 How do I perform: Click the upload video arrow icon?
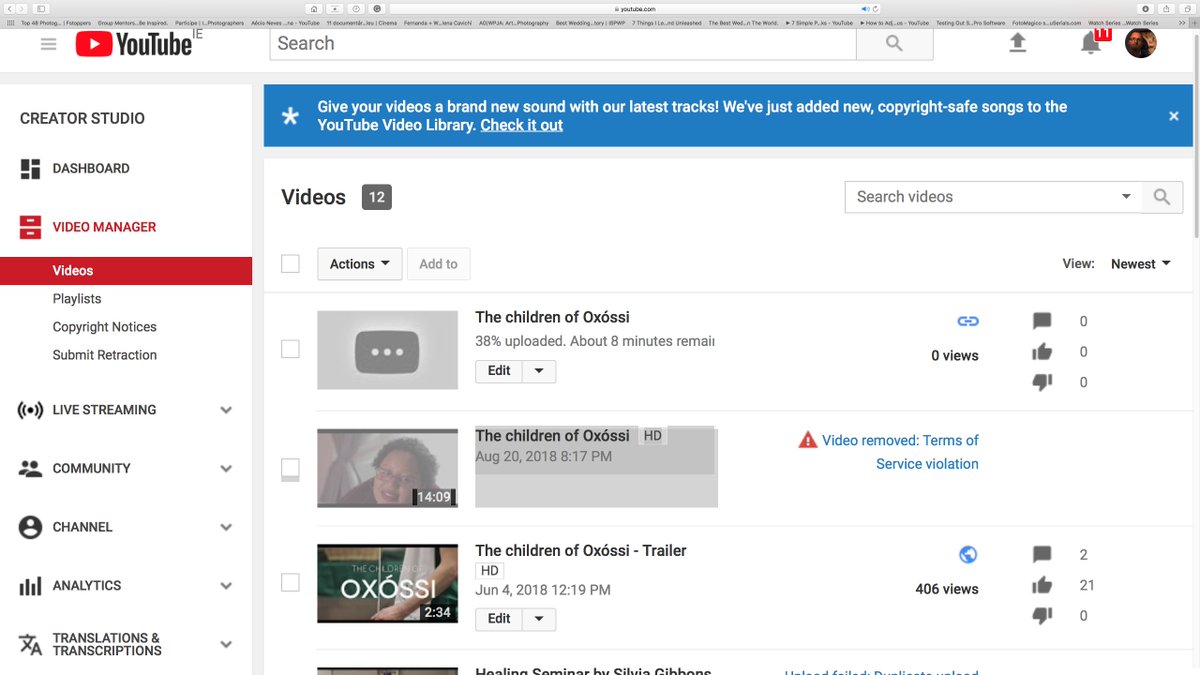(x=1017, y=43)
